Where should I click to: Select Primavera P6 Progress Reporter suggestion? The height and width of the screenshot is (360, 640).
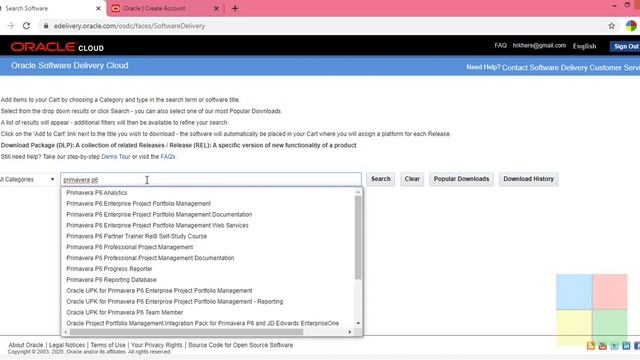109,269
